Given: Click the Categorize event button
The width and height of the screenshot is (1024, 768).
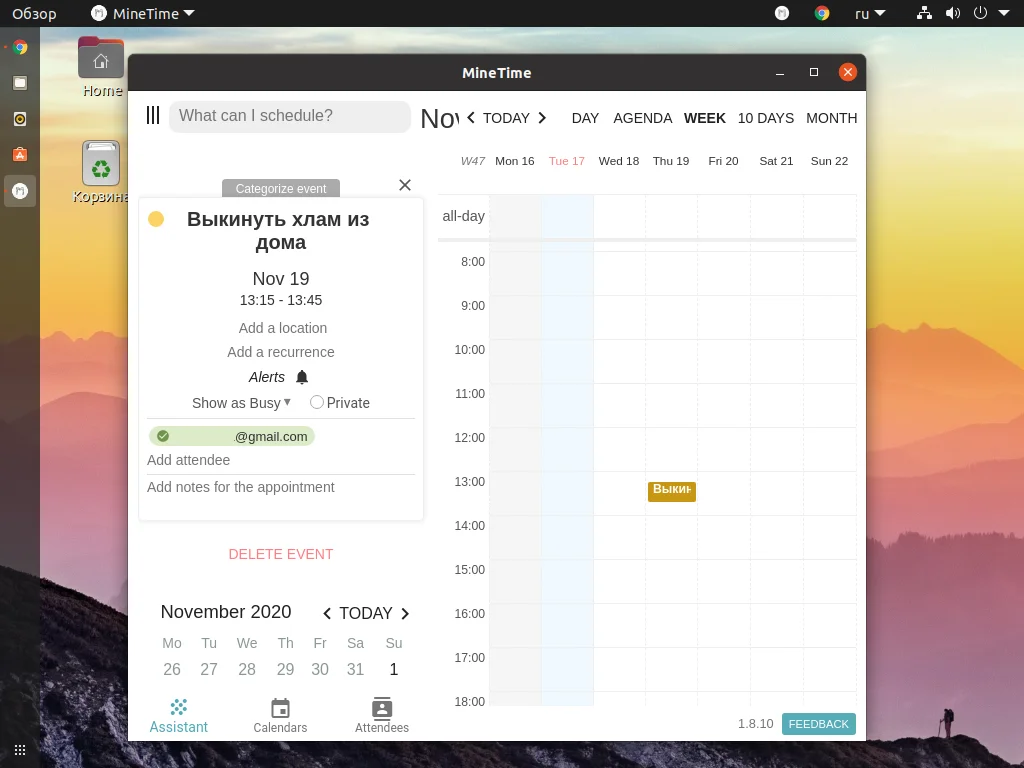Looking at the screenshot, I should 281,188.
